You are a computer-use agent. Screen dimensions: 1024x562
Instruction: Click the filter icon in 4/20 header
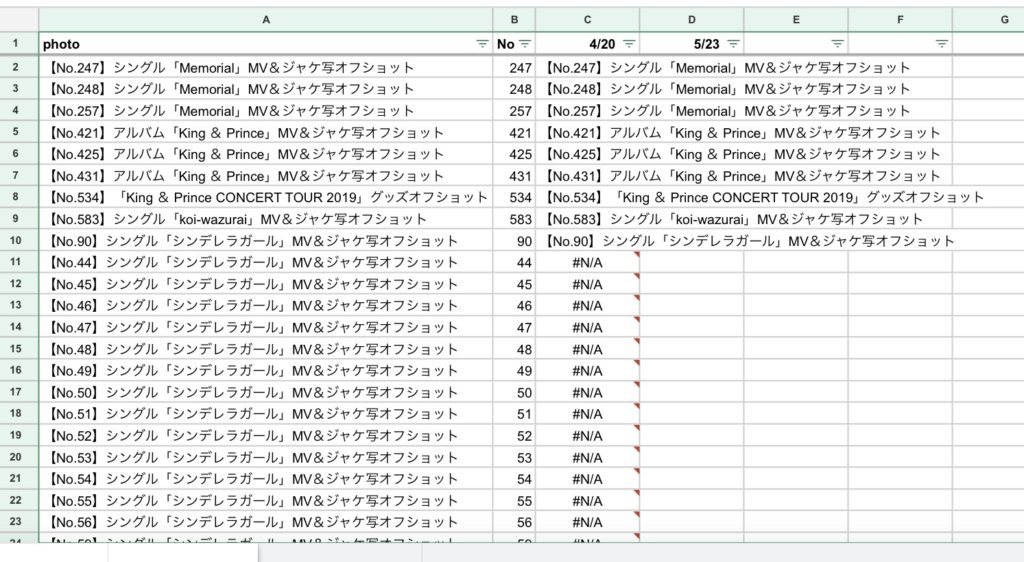(629, 44)
